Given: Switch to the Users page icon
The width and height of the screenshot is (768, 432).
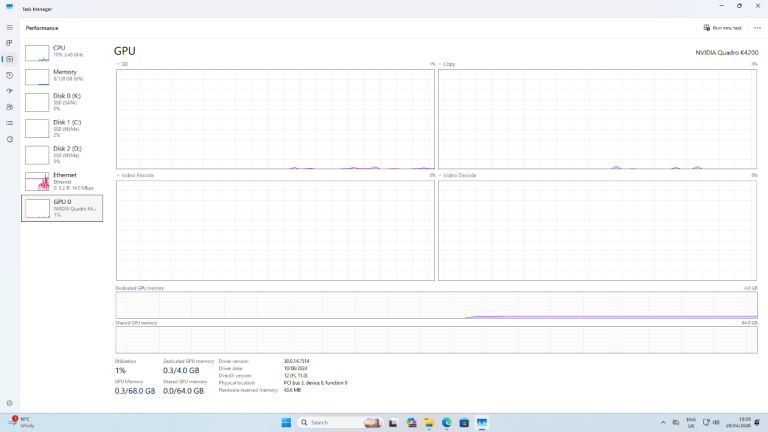Looking at the screenshot, I should (9, 107).
